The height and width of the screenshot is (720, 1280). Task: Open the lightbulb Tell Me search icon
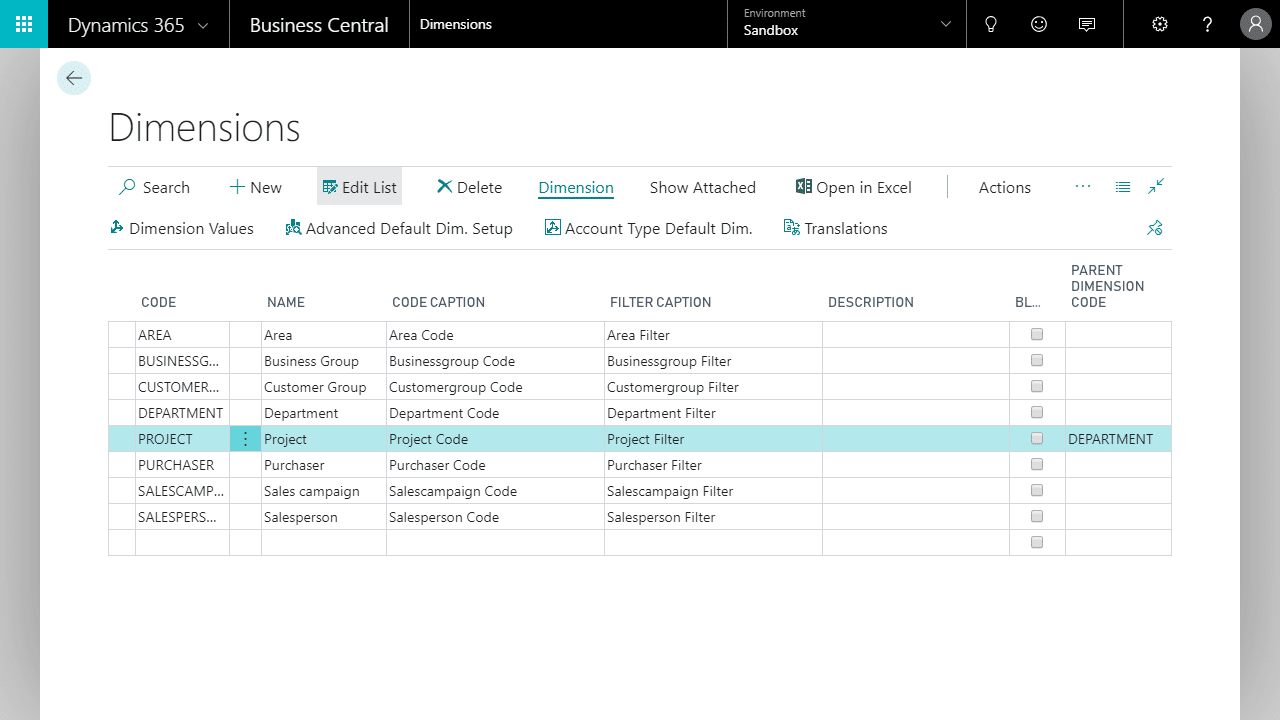[x=991, y=24]
